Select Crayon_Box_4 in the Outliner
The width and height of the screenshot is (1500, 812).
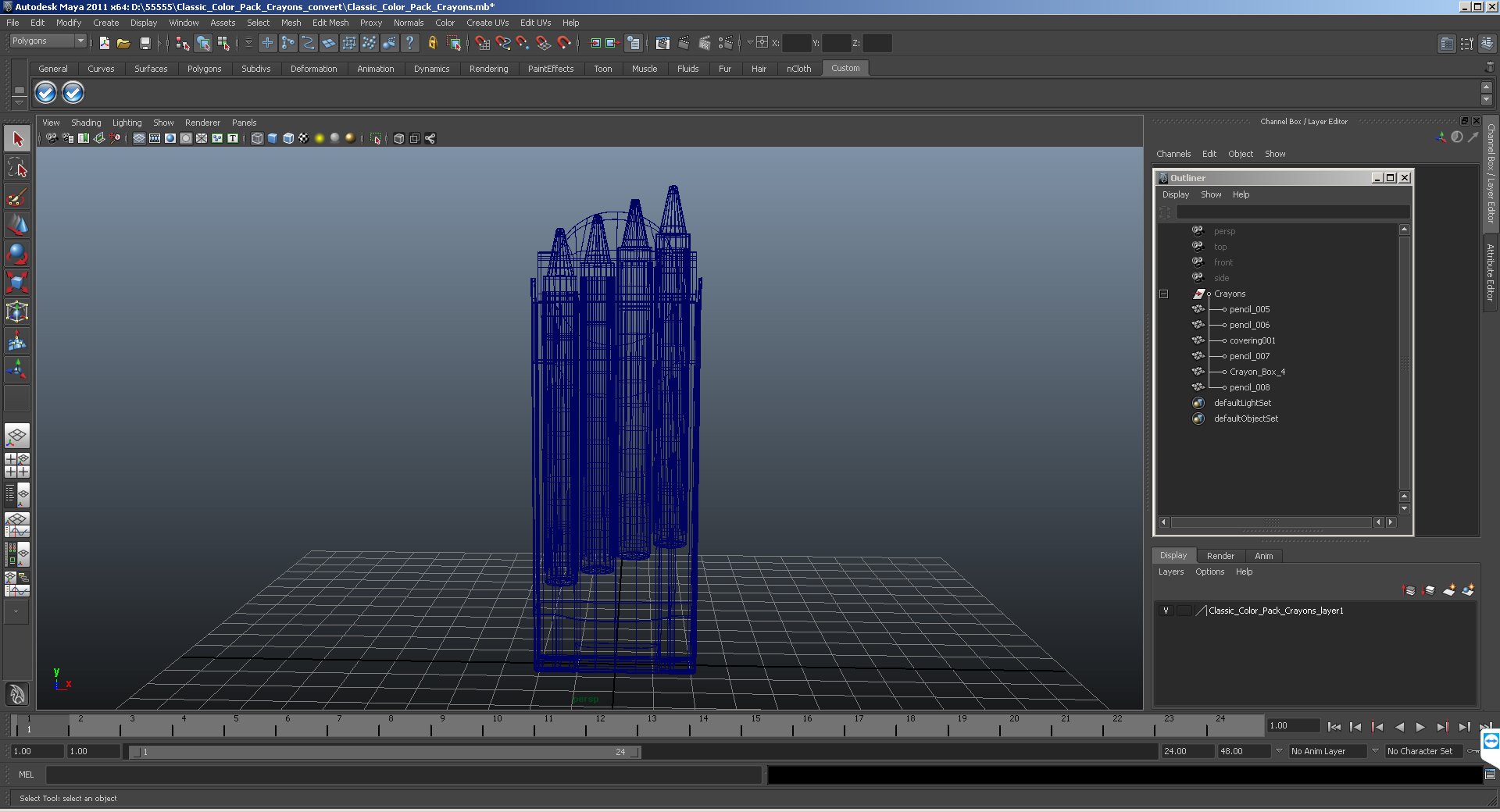point(1257,372)
